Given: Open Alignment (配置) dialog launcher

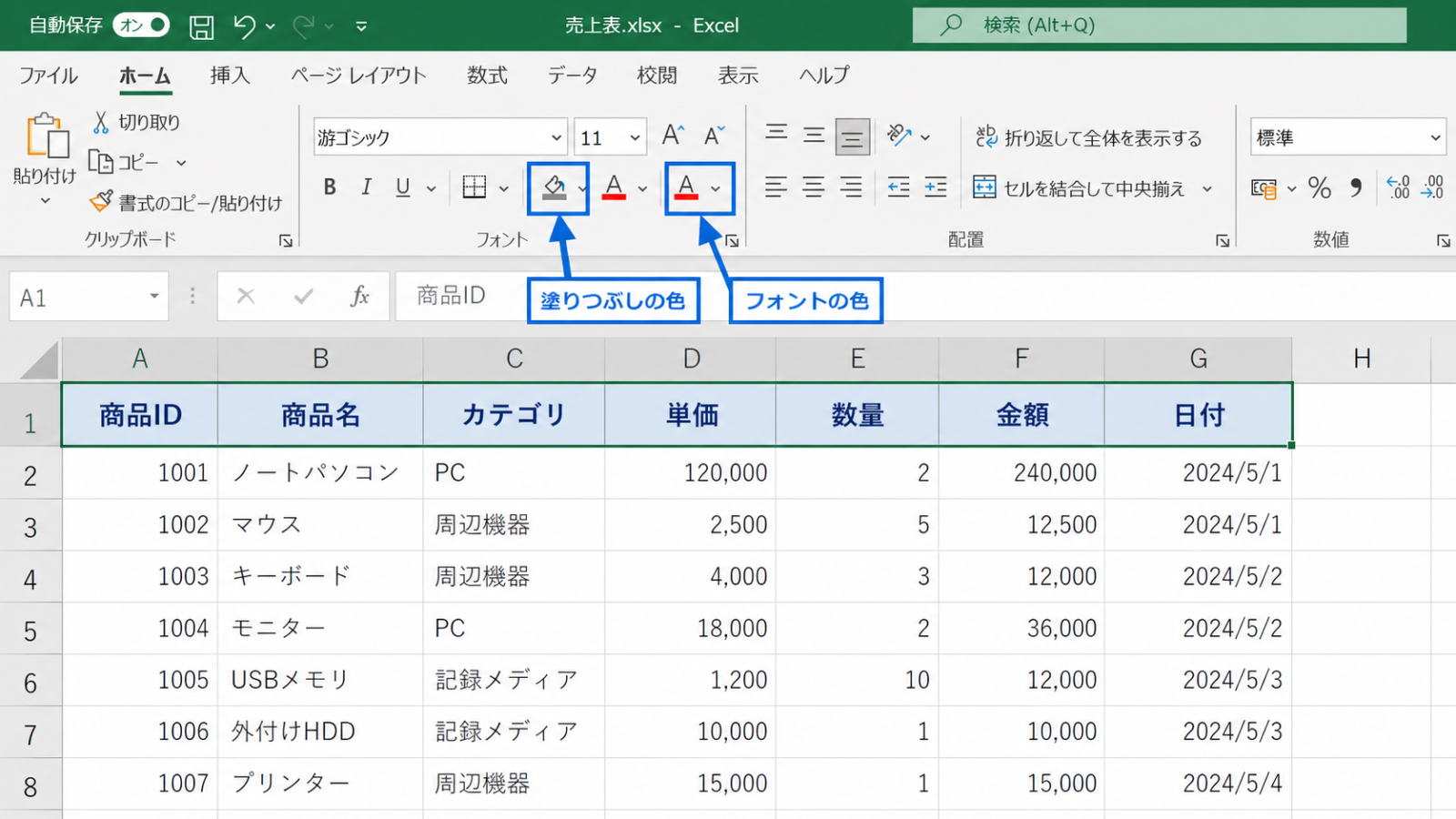Looking at the screenshot, I should (1222, 241).
